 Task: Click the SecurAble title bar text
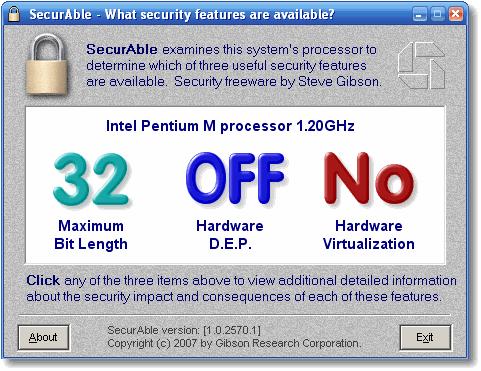[182, 14]
